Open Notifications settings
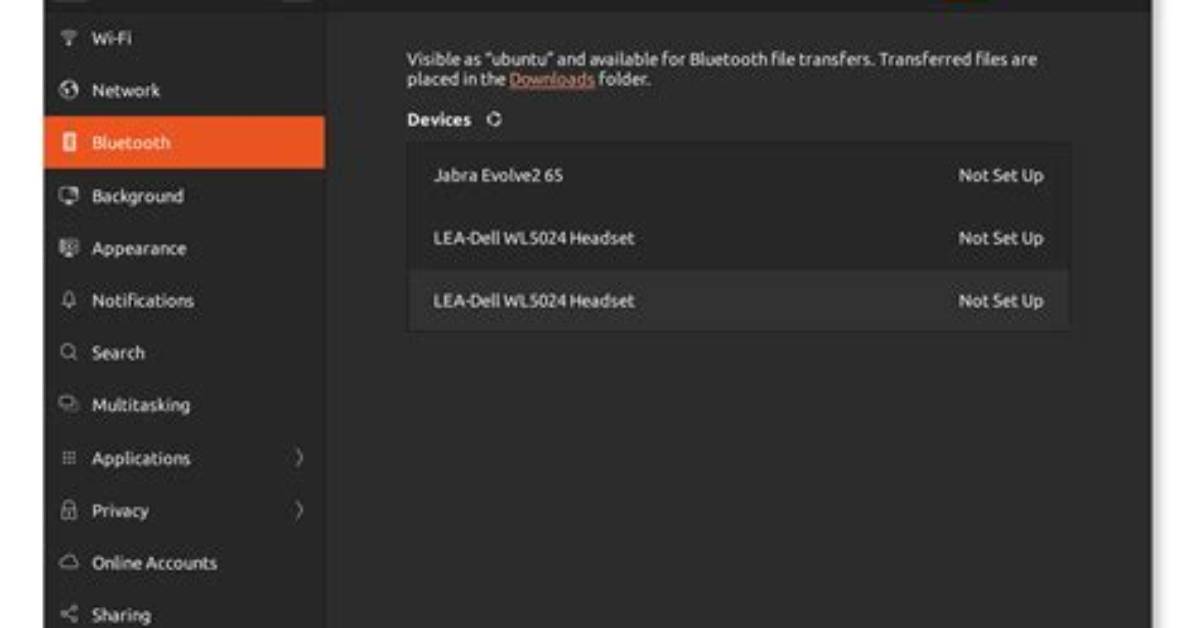This screenshot has height=628, width=1196. tap(185, 300)
